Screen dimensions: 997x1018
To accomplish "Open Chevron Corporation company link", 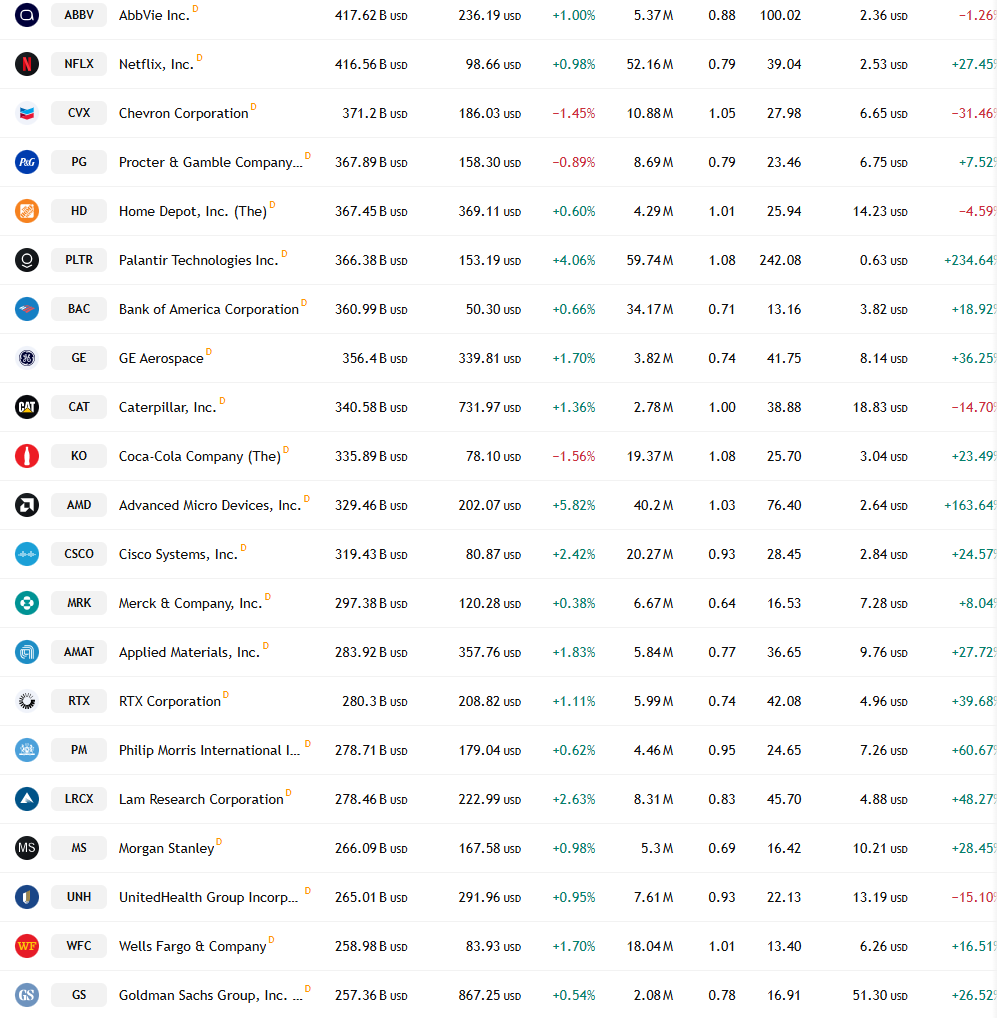I will [184, 113].
